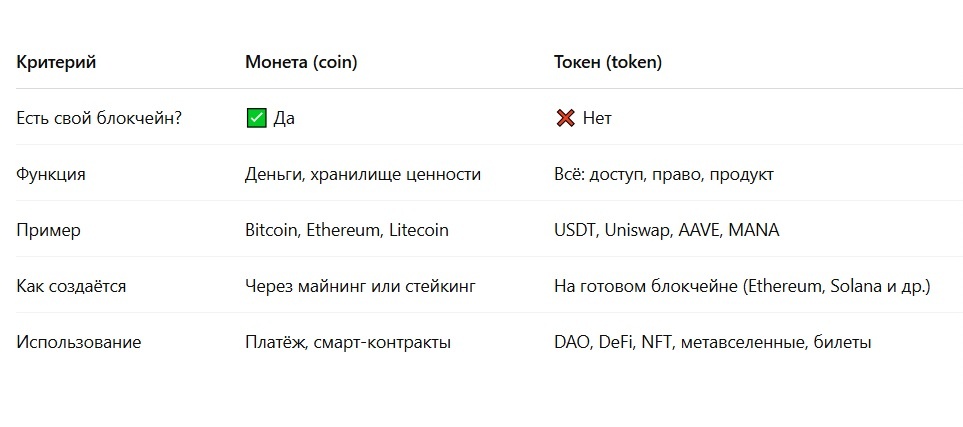Image resolution: width=963 pixels, height=427 pixels.
Task: Click the Критерий column header
Action: [56, 62]
